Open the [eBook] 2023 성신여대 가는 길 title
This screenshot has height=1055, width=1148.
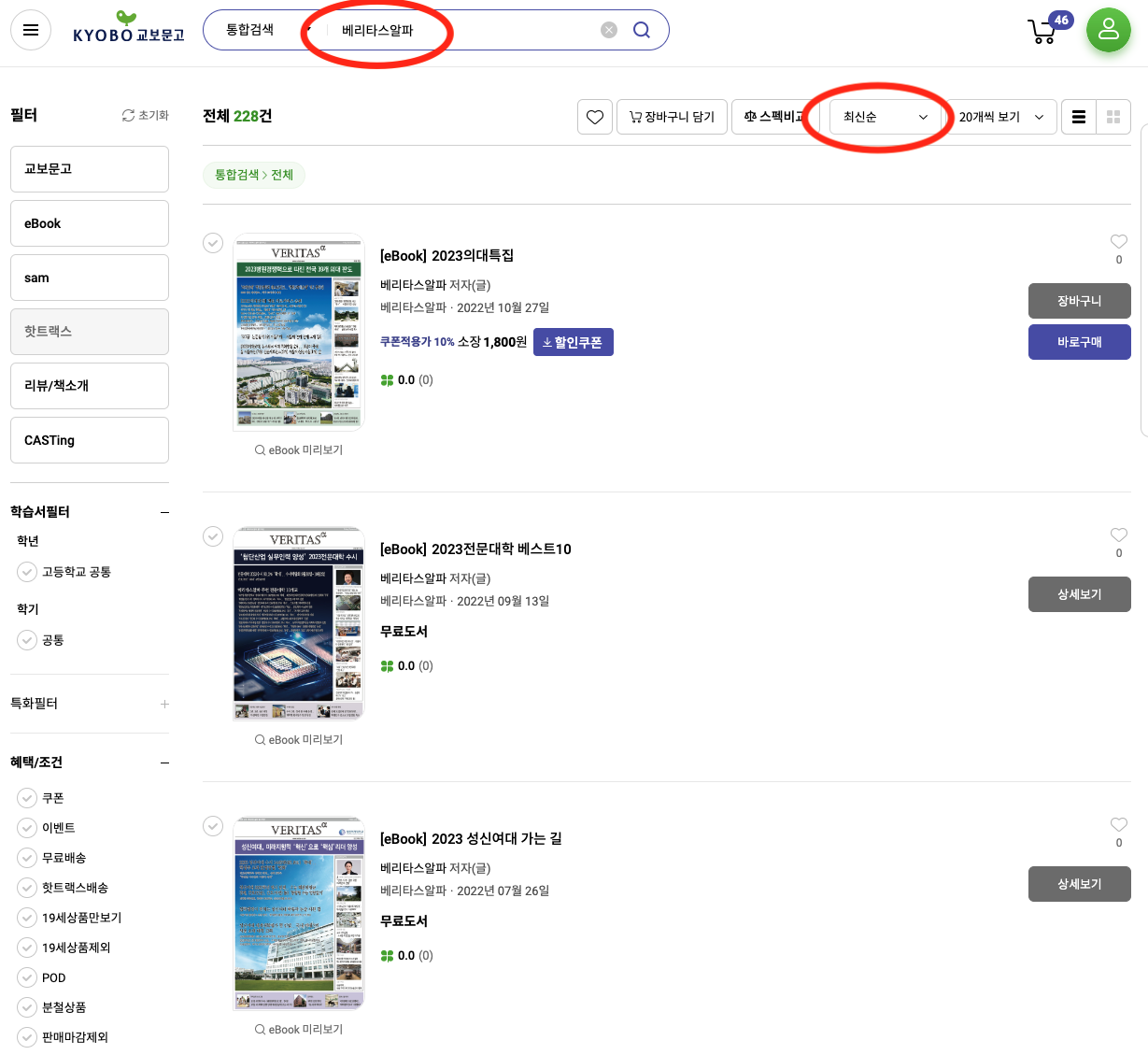[471, 839]
